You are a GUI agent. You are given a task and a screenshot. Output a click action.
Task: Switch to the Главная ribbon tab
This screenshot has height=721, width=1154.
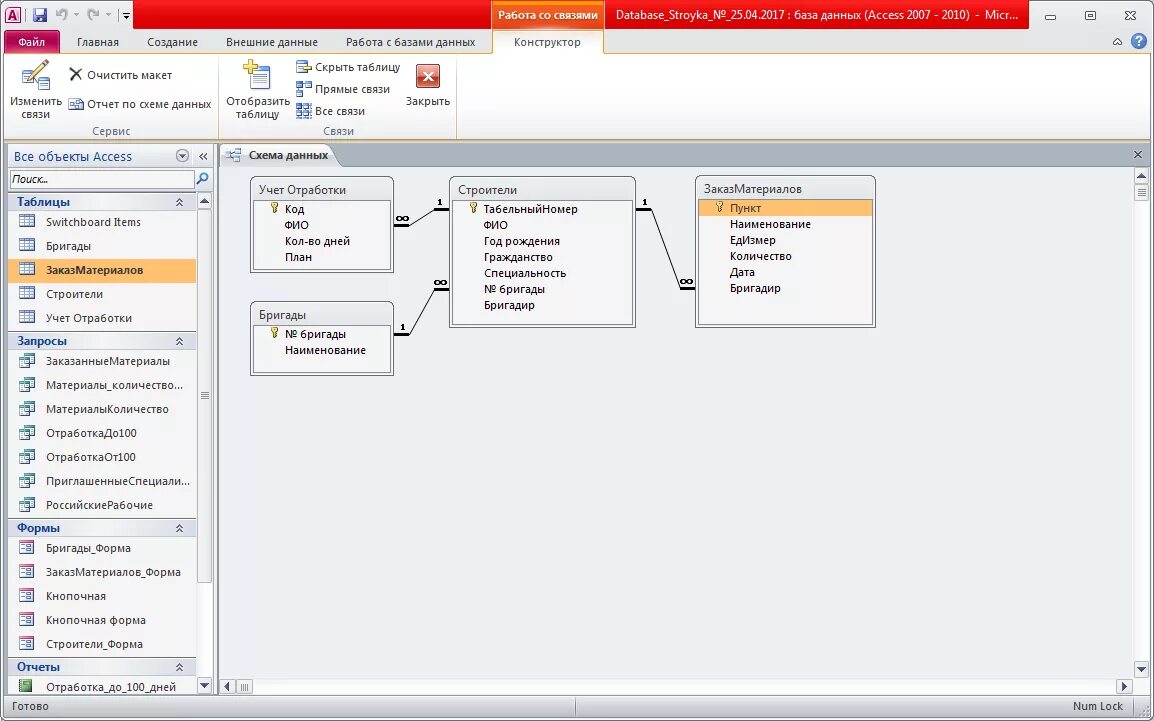tap(98, 42)
